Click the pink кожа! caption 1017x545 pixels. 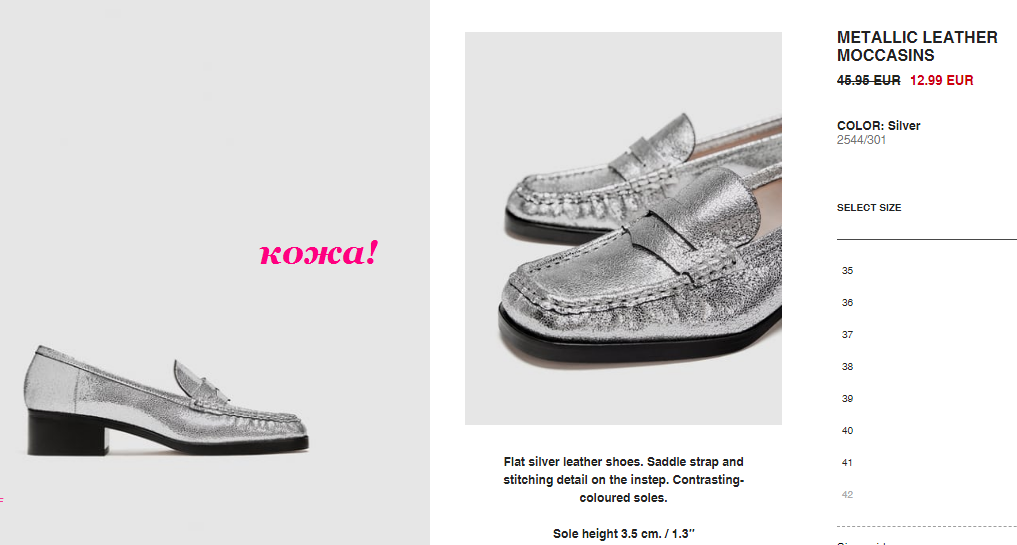coord(318,252)
